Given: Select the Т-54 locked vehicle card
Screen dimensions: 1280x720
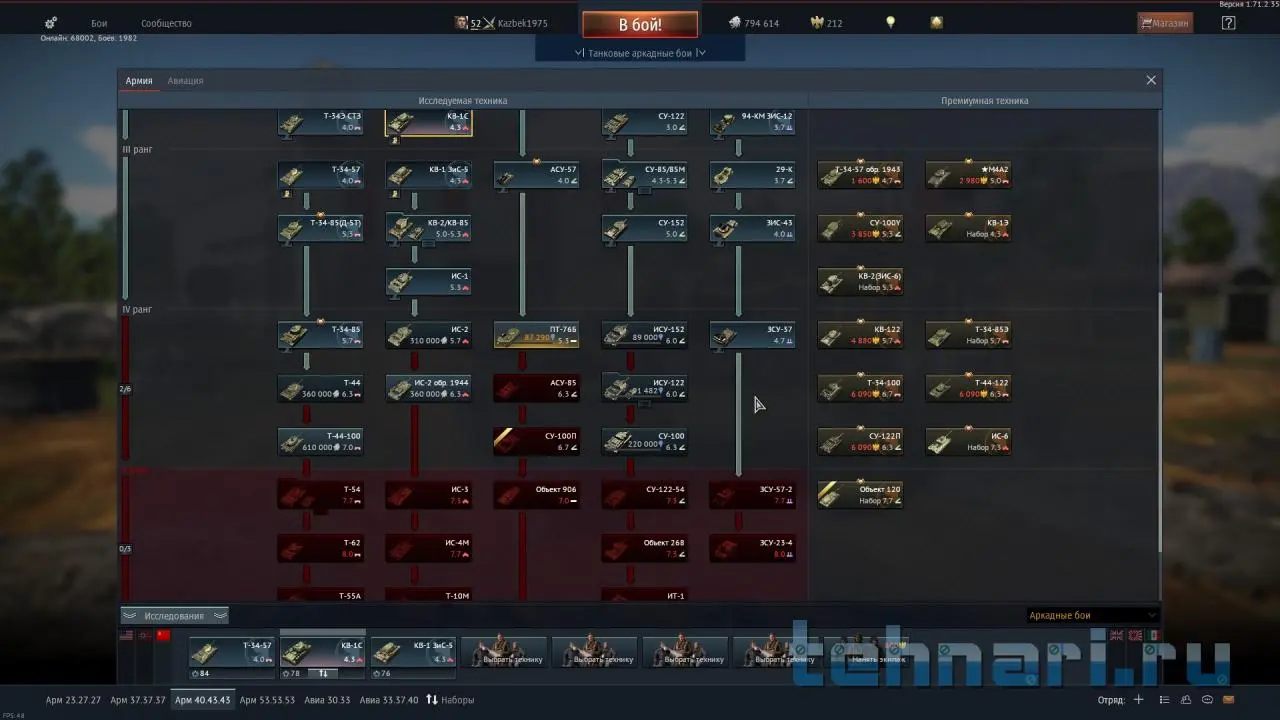Looking at the screenshot, I should coord(320,494).
